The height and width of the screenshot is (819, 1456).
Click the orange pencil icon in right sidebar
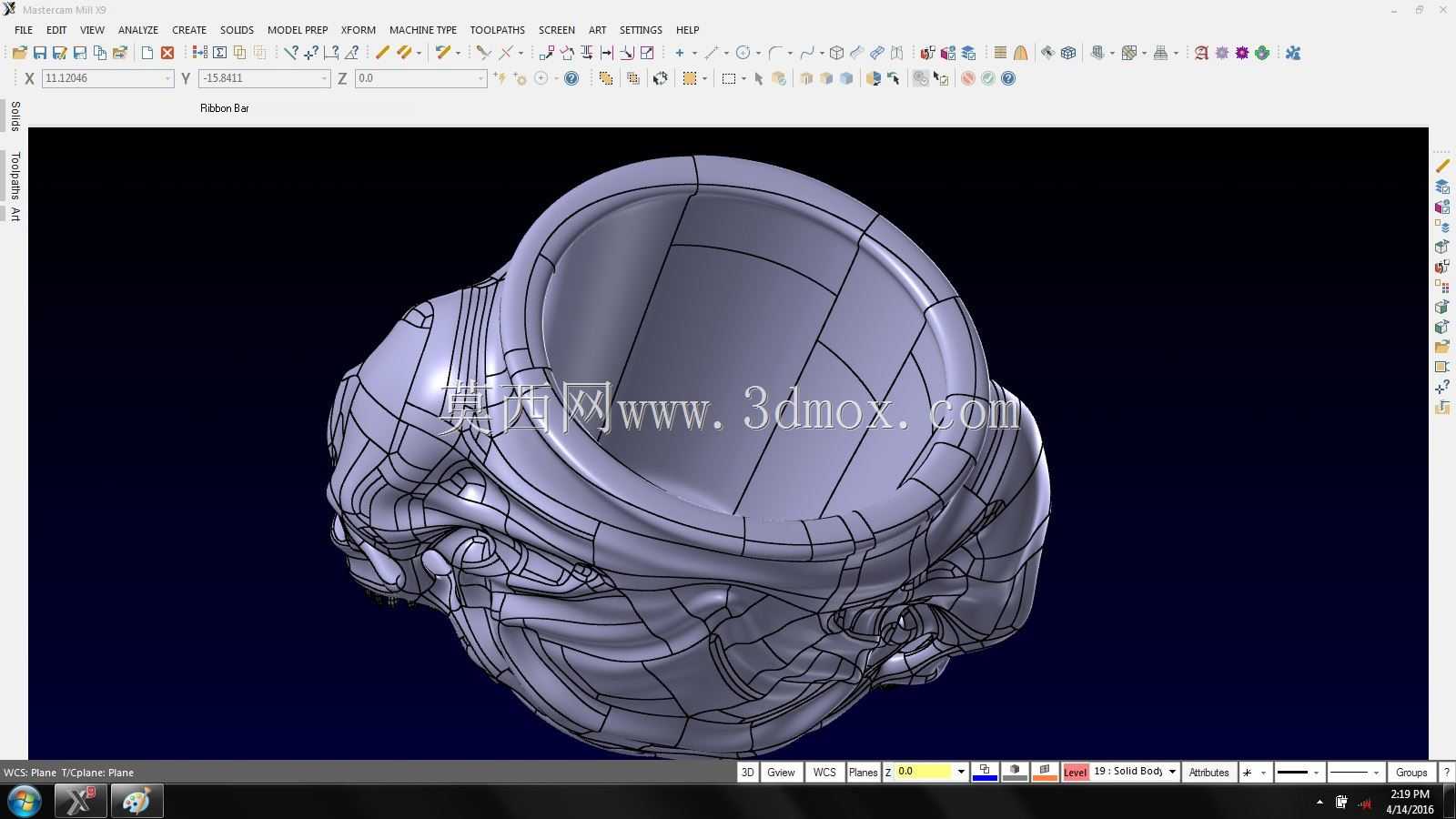(1442, 166)
